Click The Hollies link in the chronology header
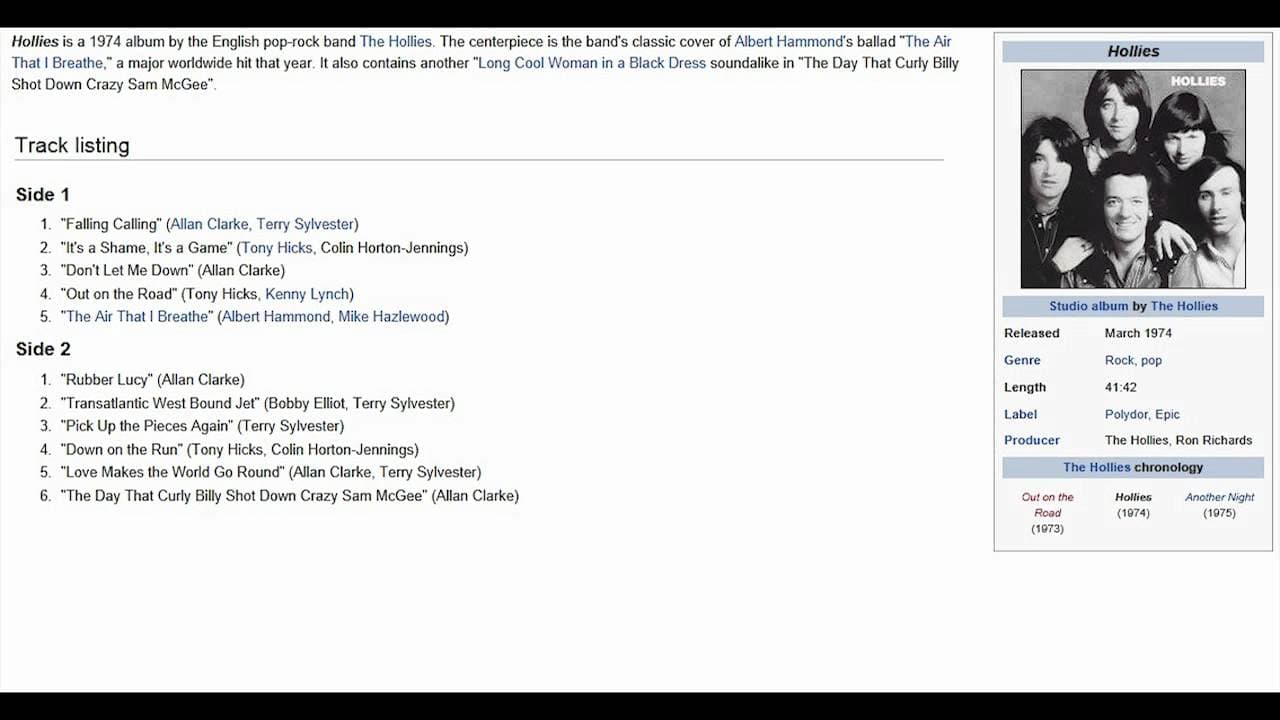The image size is (1280, 720). 1096,467
